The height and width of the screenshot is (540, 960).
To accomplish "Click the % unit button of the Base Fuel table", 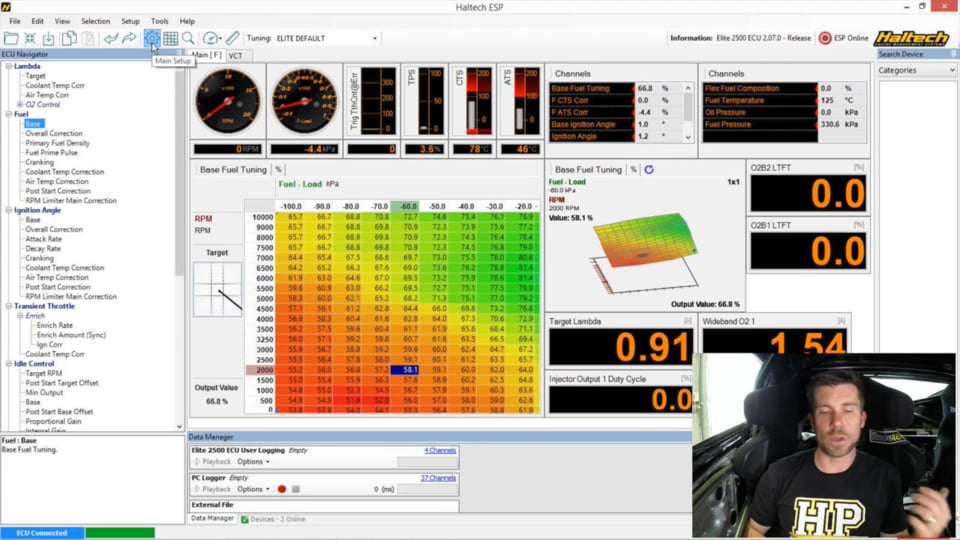I will click(x=278, y=170).
